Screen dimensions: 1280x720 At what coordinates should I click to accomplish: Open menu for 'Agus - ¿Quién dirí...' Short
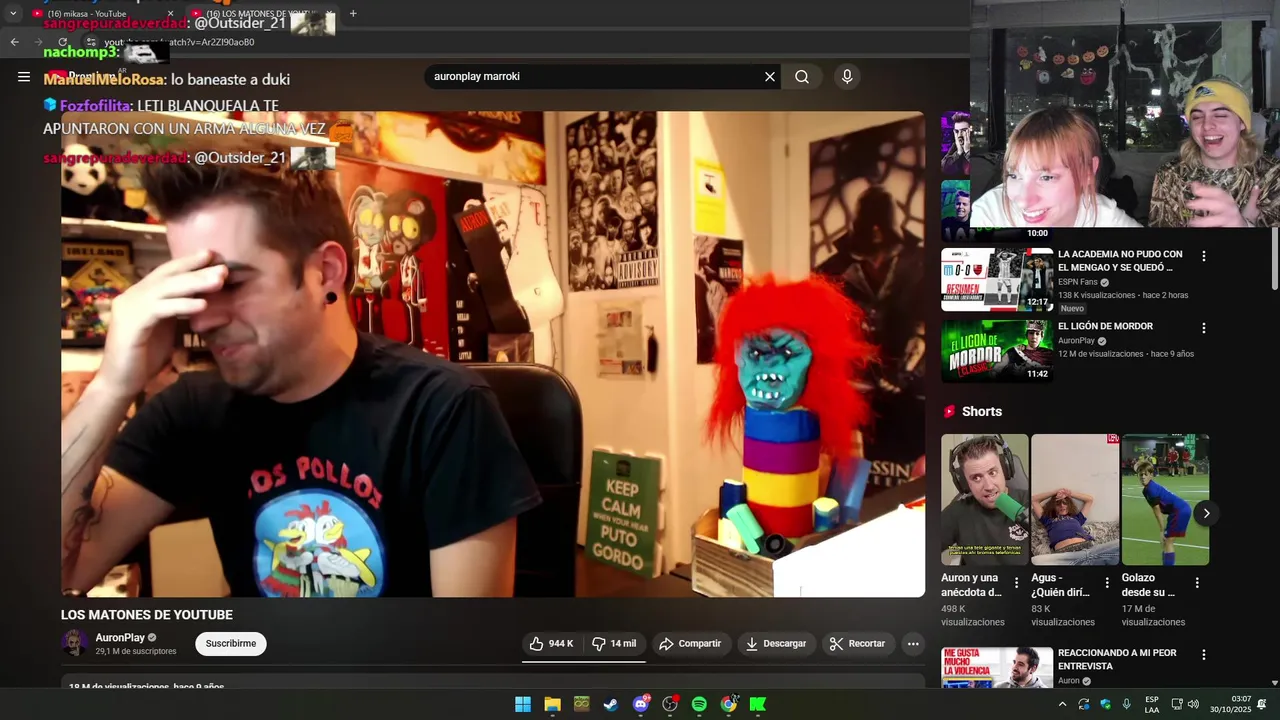coord(1107,583)
